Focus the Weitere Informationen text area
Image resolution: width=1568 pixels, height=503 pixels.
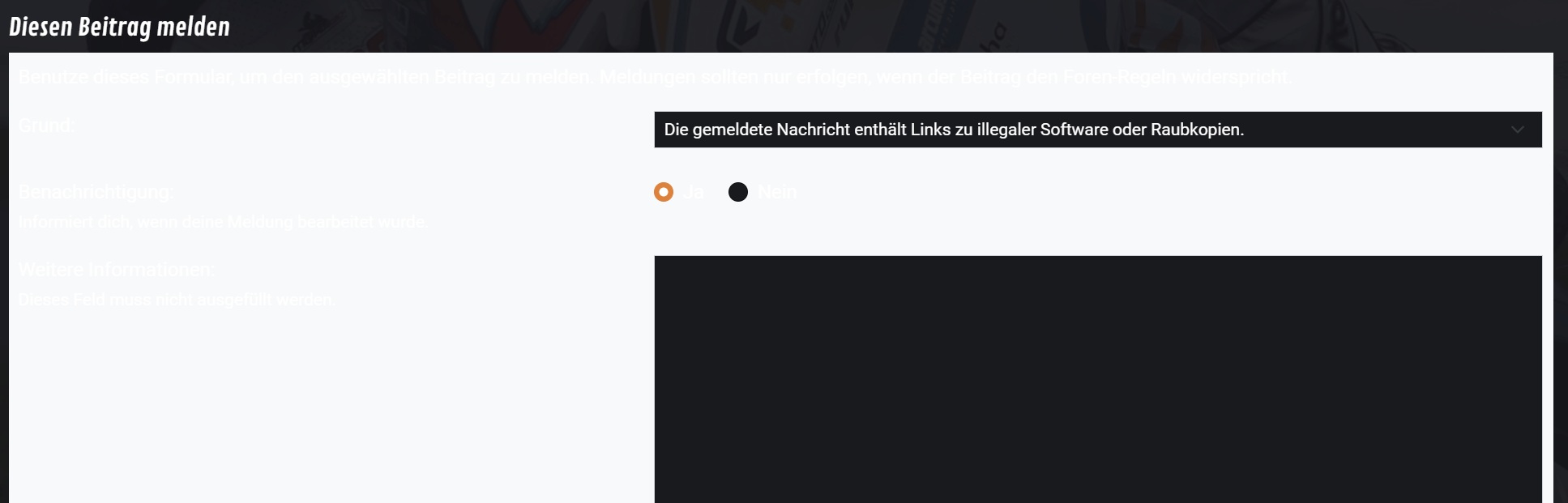coord(1098,379)
